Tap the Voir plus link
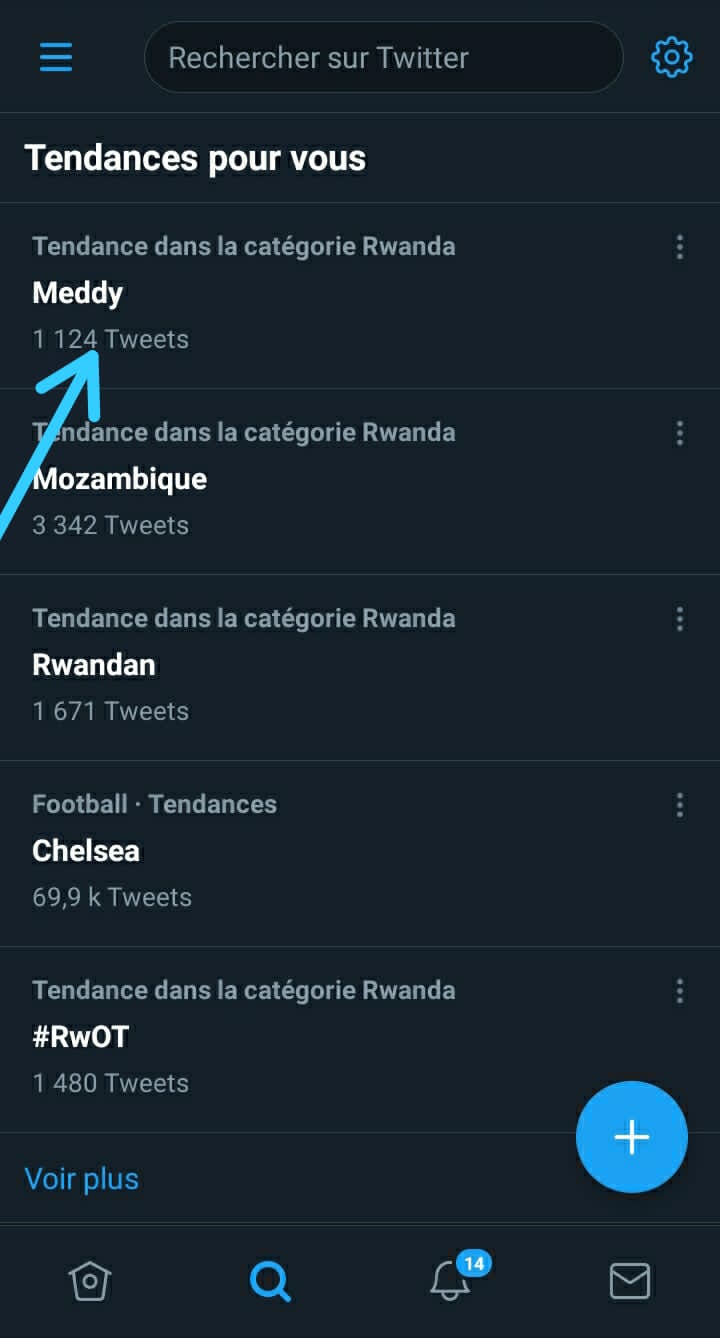The image size is (720, 1338). [82, 1179]
